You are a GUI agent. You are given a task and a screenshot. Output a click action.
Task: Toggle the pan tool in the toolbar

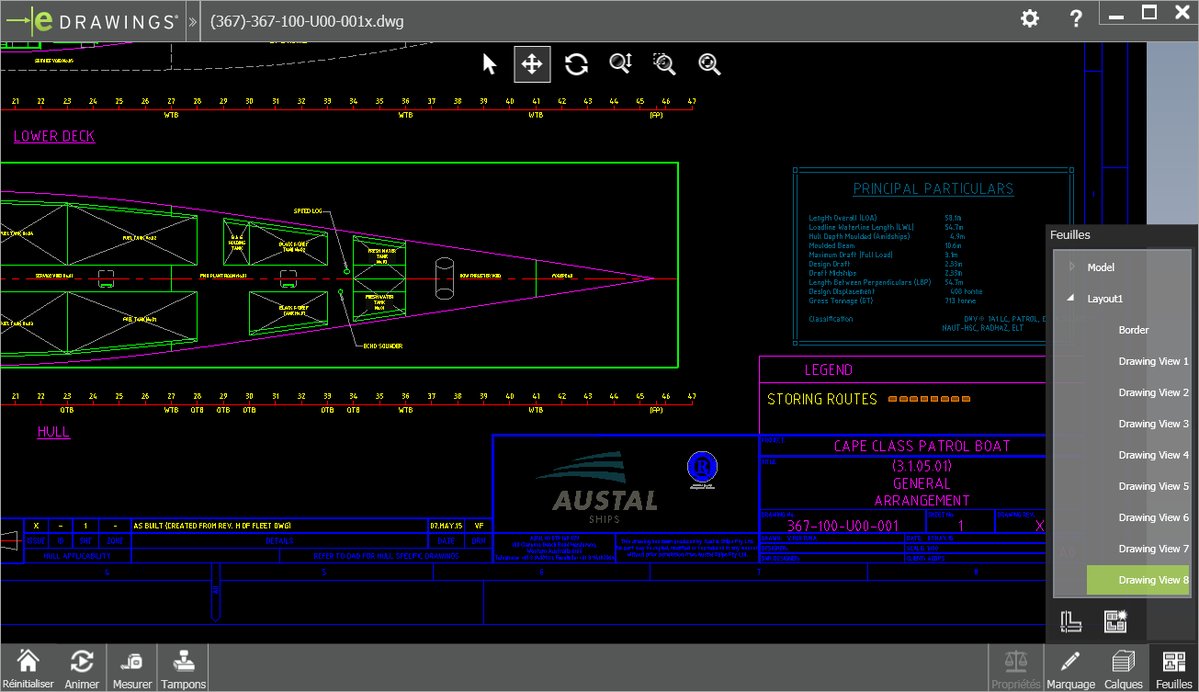click(x=532, y=63)
